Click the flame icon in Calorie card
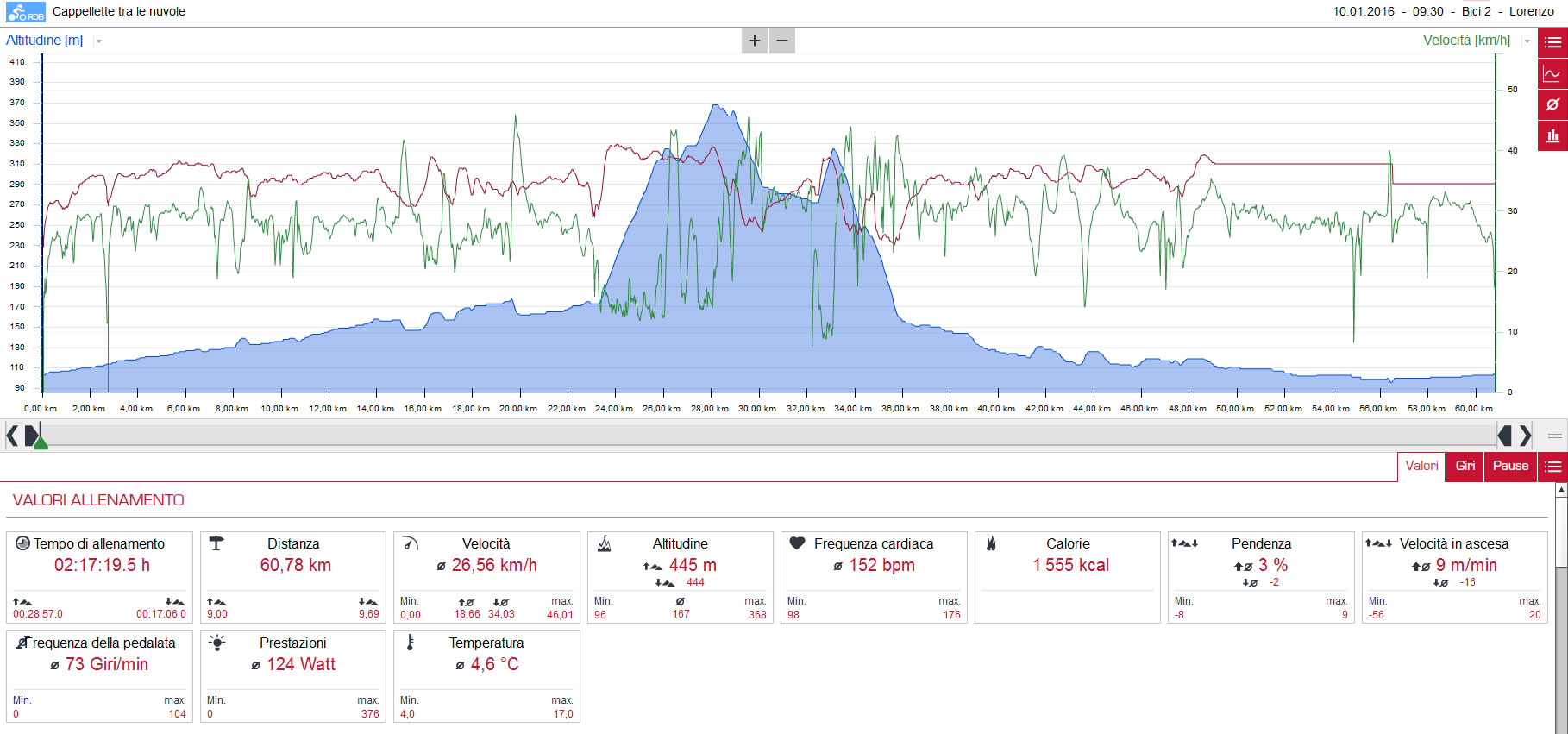Screen dimensions: 1568x734 pos(992,543)
